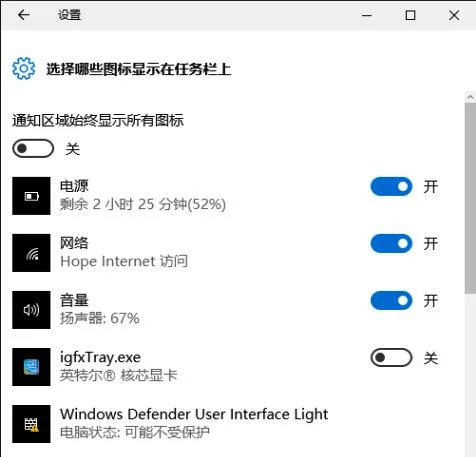
Task: Click the 电源 battery icon
Action: point(31,196)
